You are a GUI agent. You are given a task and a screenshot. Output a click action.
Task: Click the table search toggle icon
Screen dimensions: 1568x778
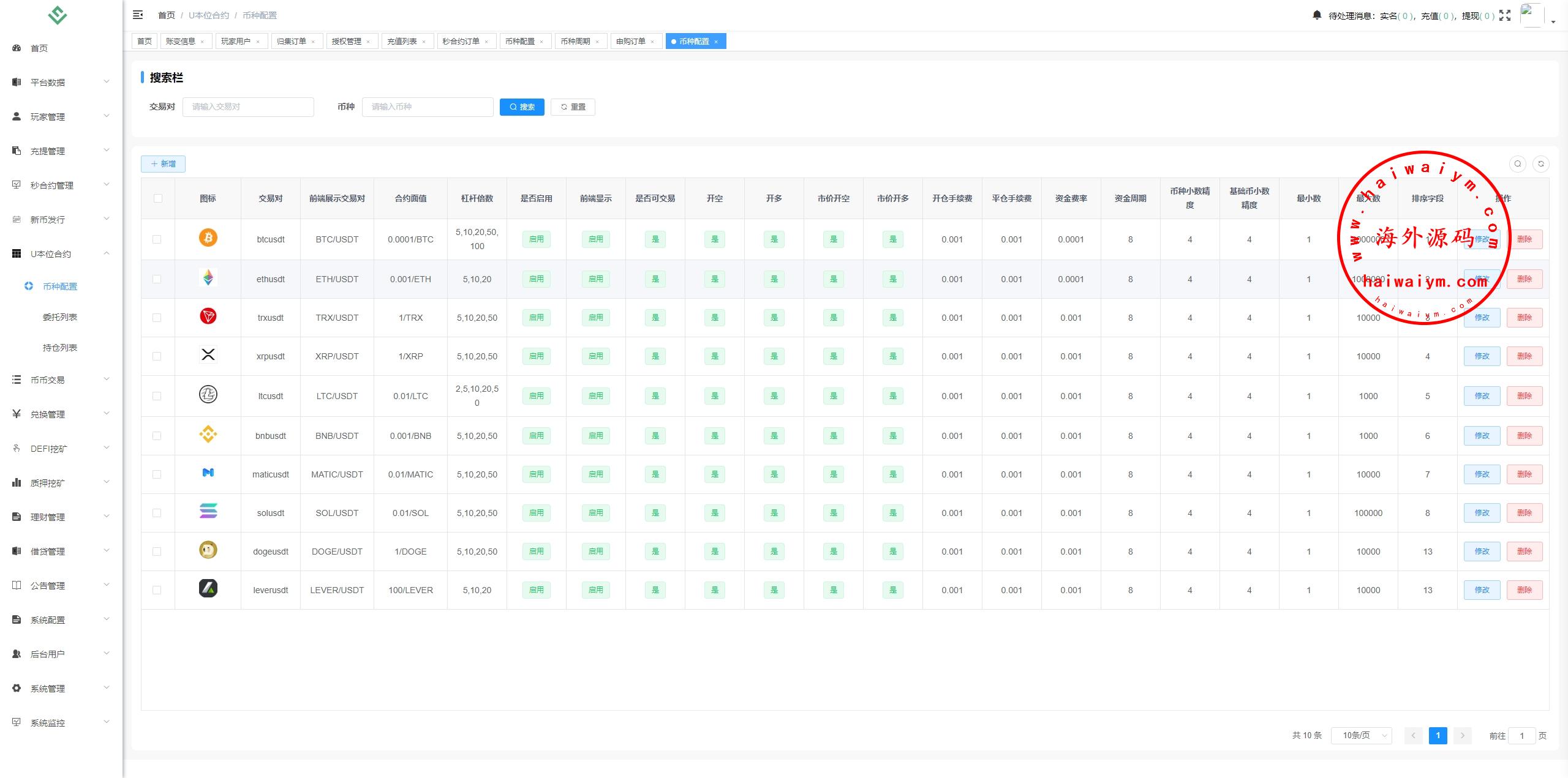(1518, 163)
